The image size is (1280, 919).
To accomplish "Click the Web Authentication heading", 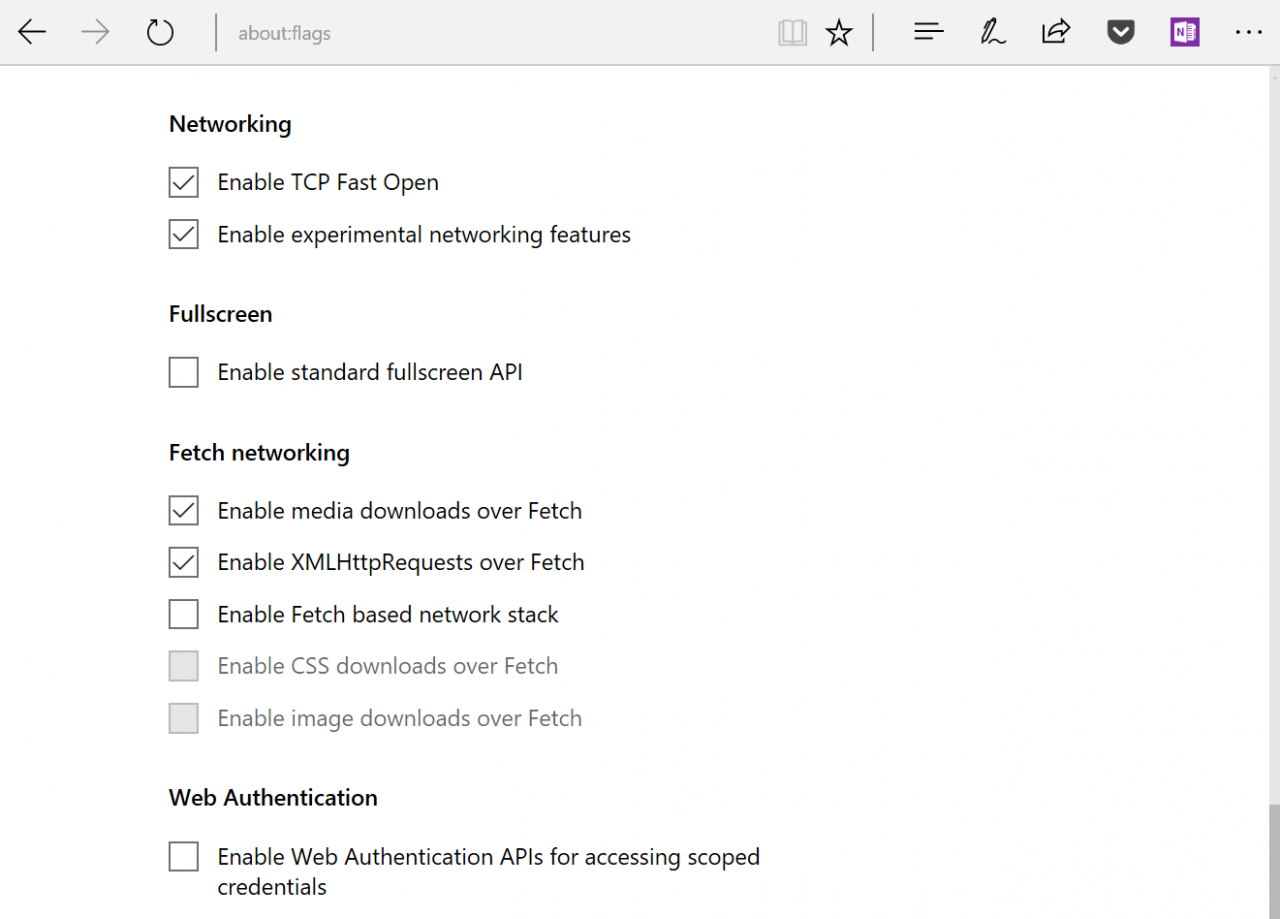I will click(x=273, y=798).
